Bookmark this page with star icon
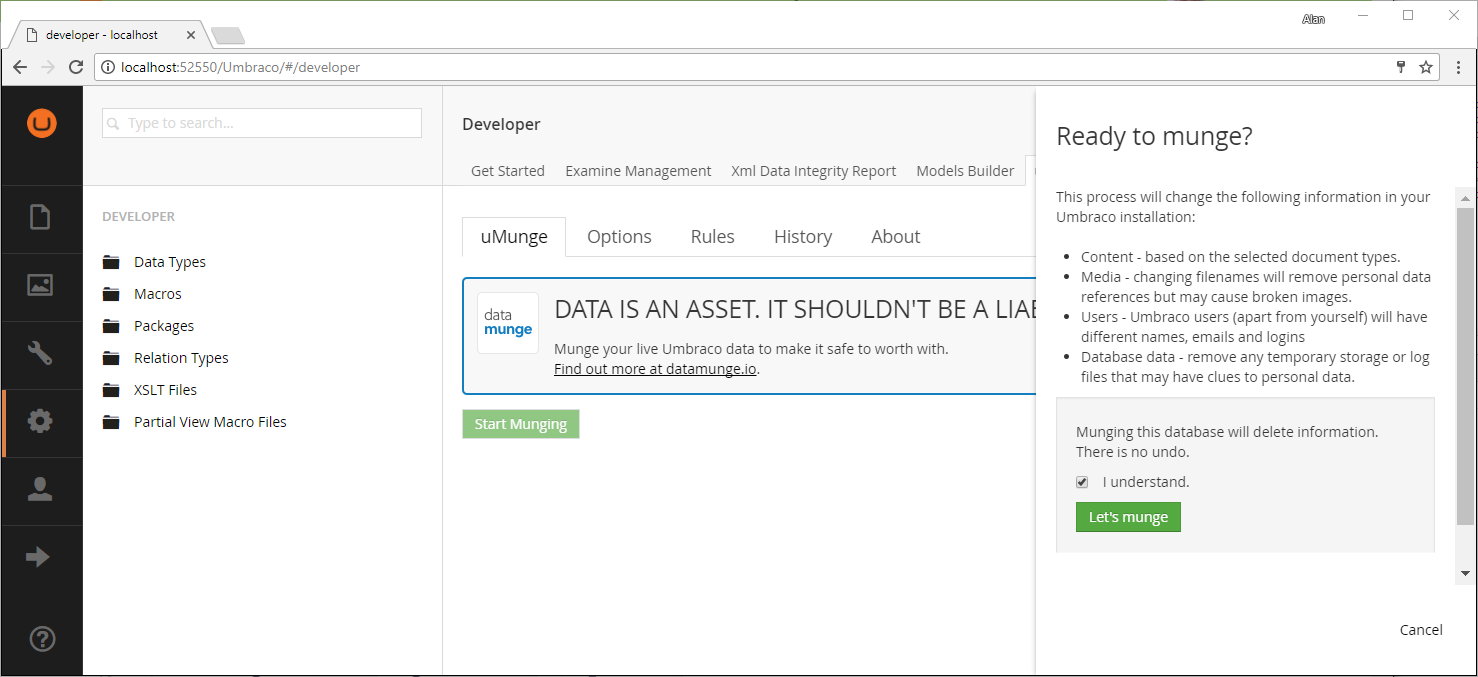Screen dimensions: 1478x677 (x=1426, y=67)
